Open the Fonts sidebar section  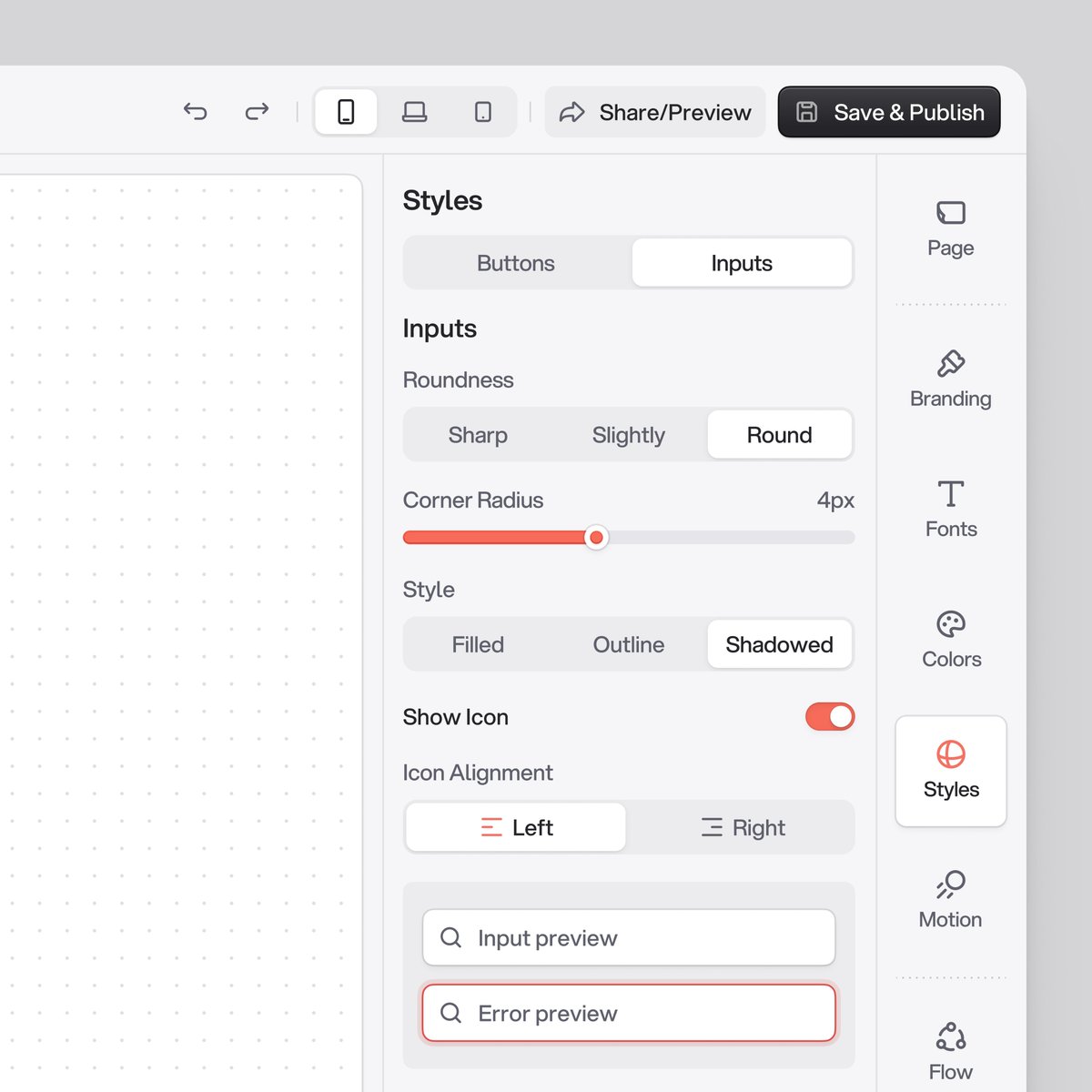point(951,510)
